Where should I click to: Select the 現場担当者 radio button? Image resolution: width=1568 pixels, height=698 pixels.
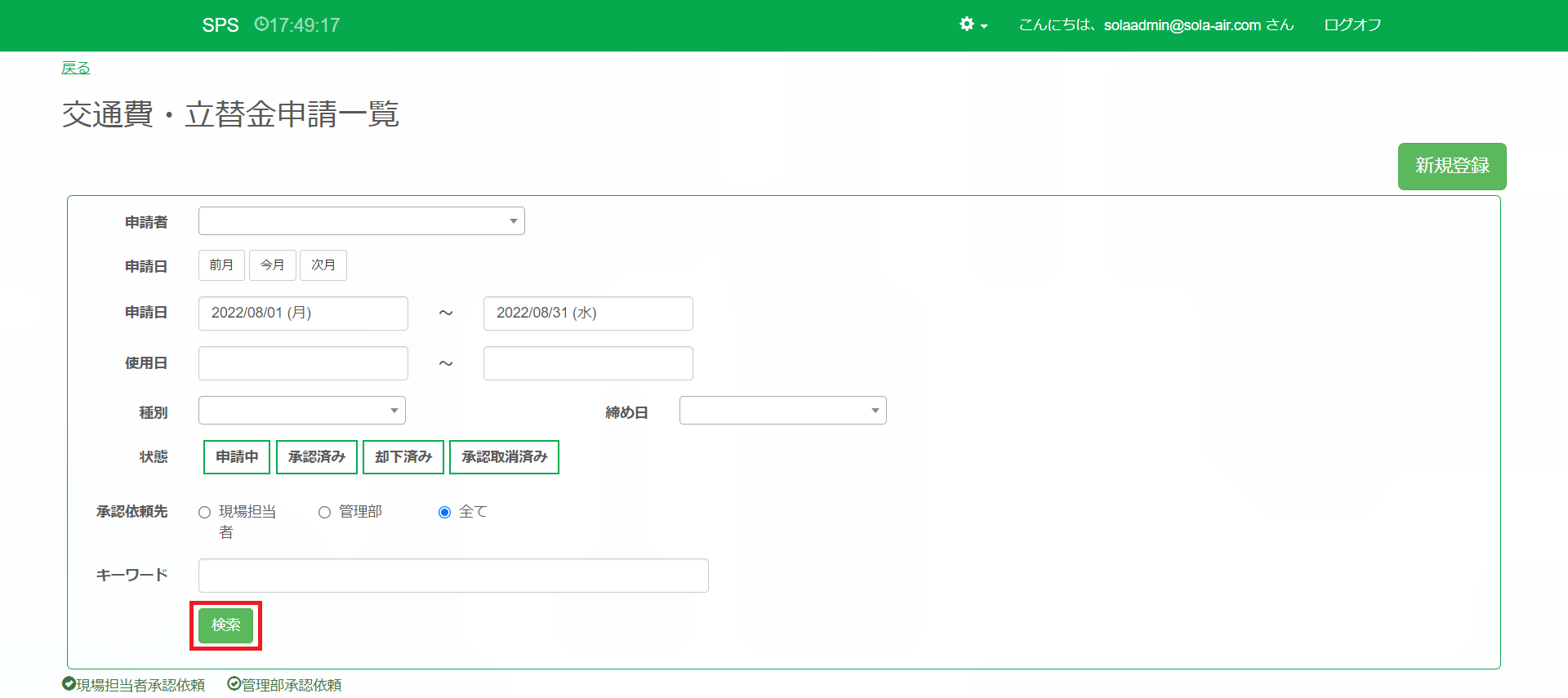205,513
